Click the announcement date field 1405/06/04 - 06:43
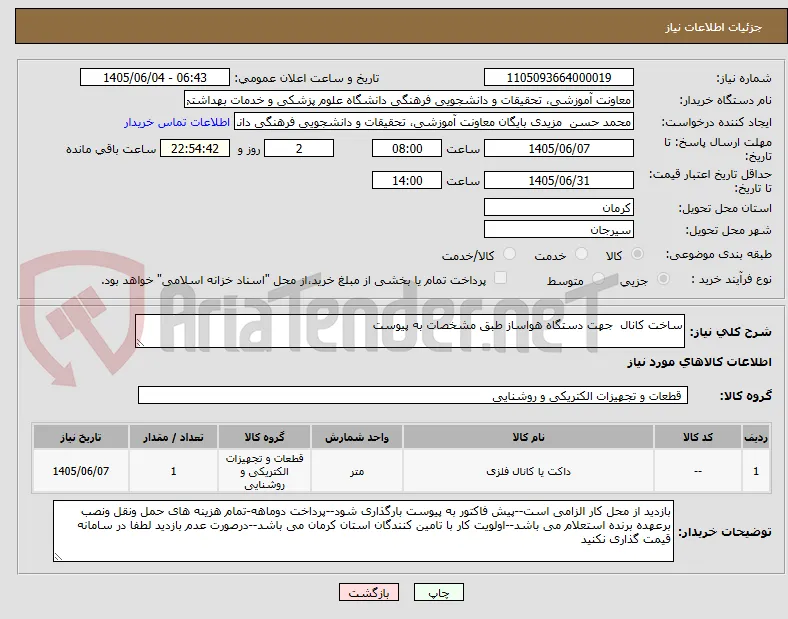Screen dimensions: 788x619 (155, 78)
